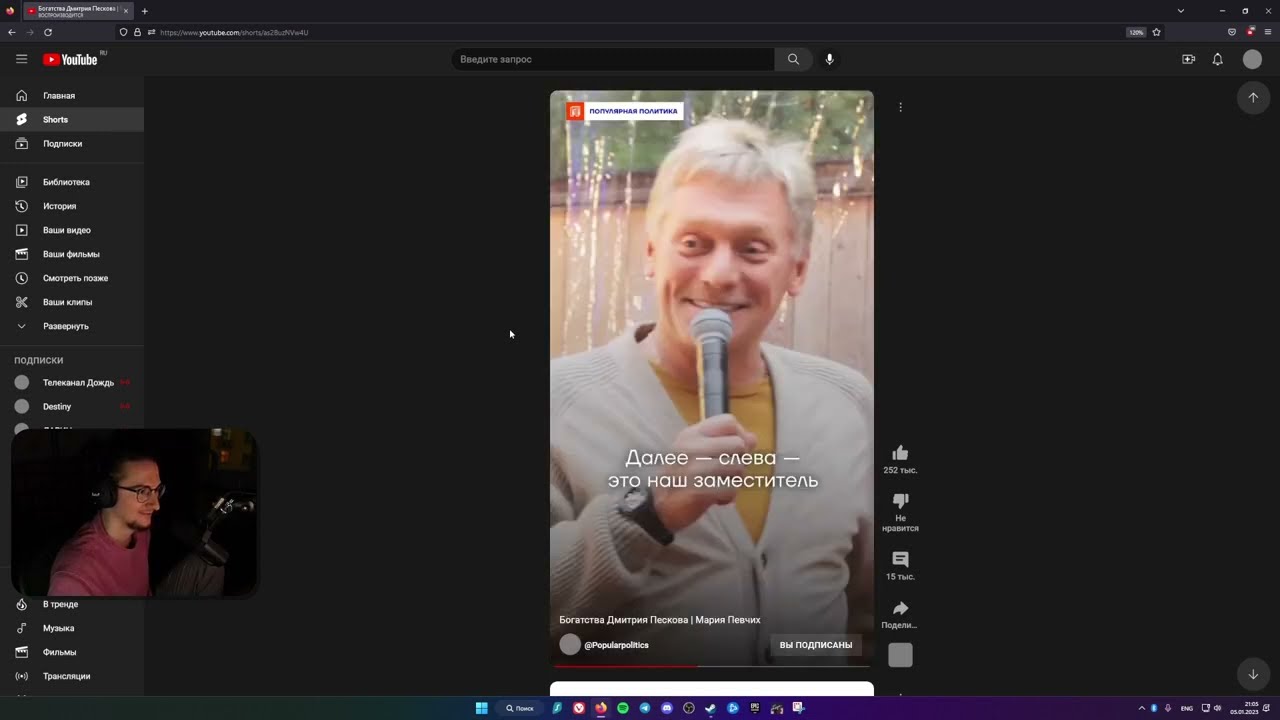This screenshot has height=720, width=1280.
Task: Open the notifications bell
Action: click(x=1217, y=59)
